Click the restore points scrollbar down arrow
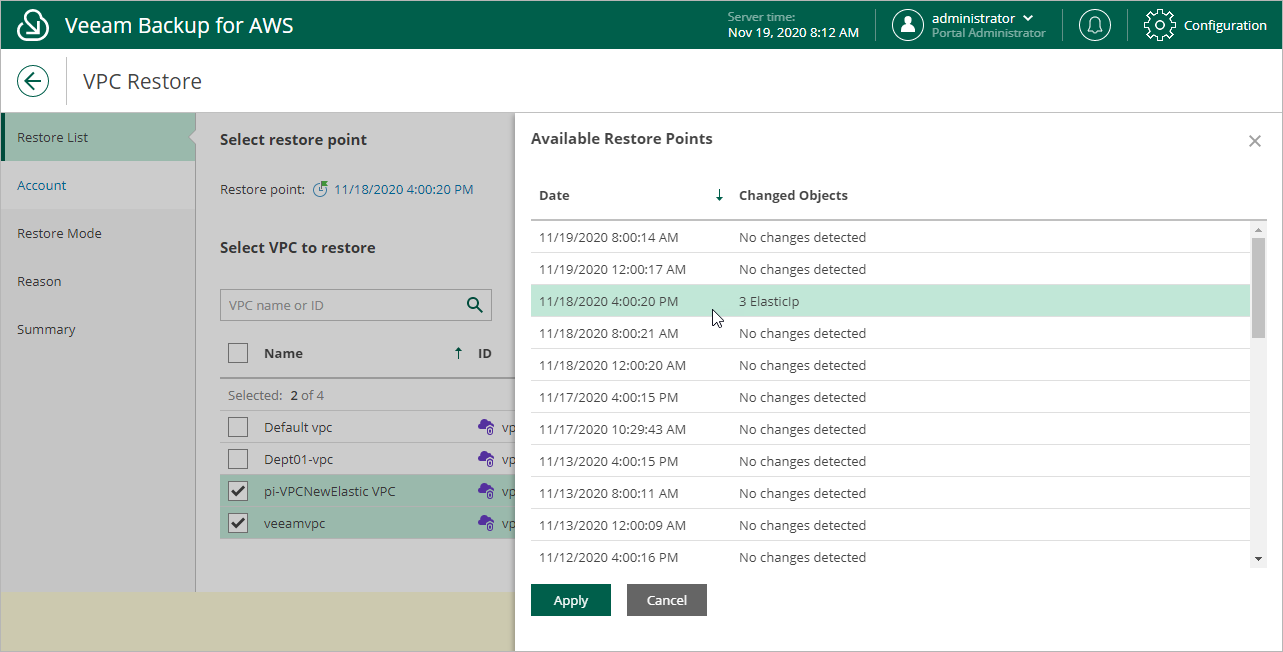 tap(1259, 559)
